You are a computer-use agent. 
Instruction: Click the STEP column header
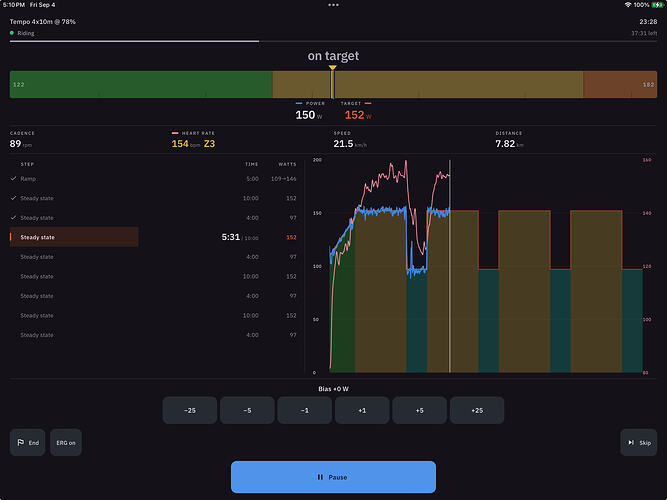tap(27, 164)
